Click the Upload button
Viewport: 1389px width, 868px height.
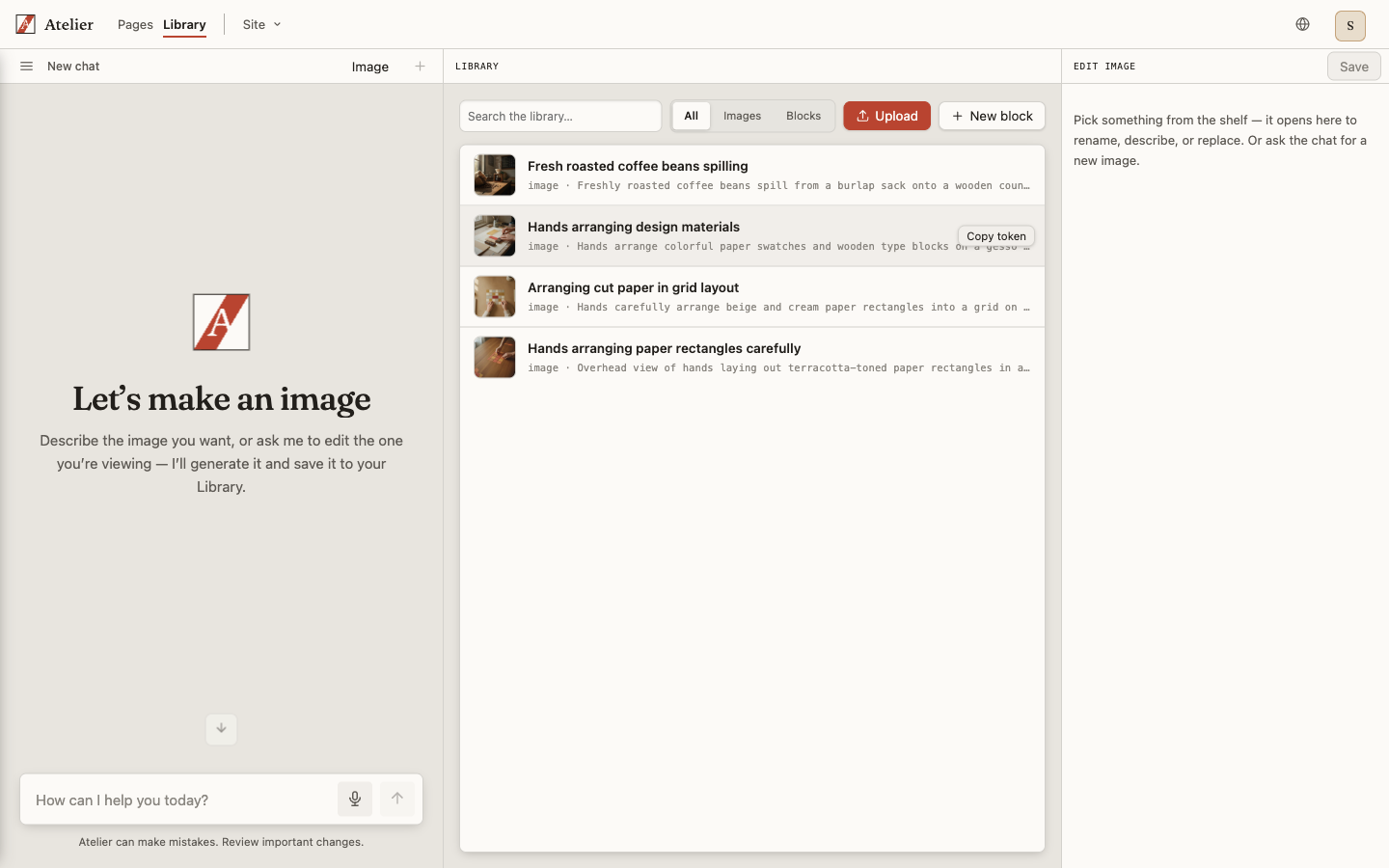[x=887, y=116]
